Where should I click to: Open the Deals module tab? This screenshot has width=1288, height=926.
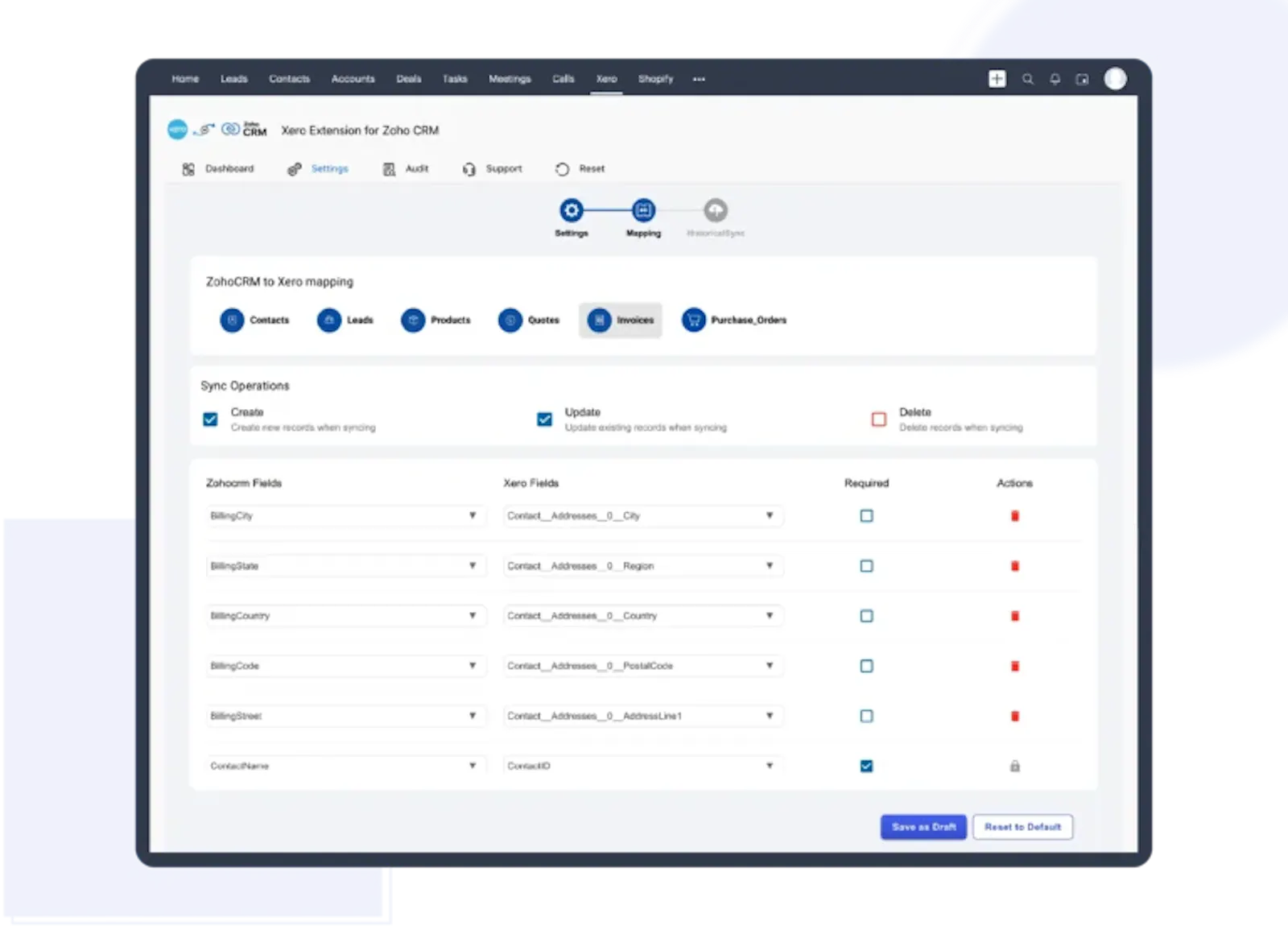[409, 79]
